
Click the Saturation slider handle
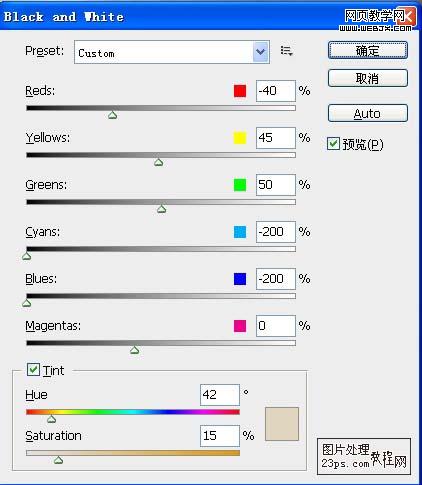58,460
